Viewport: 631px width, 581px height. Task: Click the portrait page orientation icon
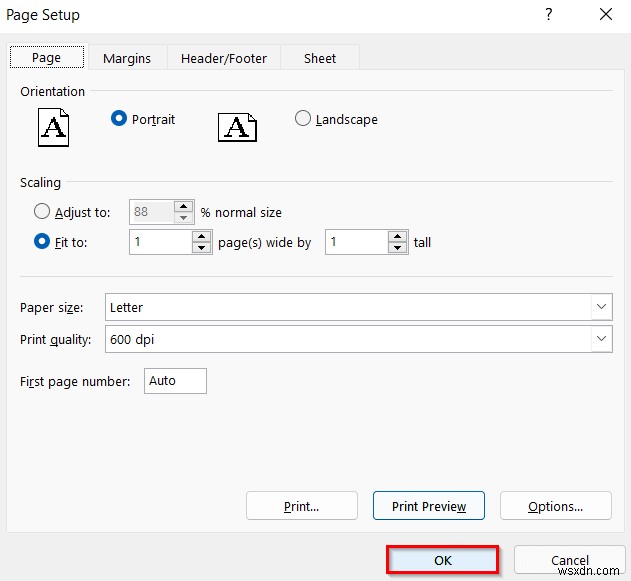54,127
